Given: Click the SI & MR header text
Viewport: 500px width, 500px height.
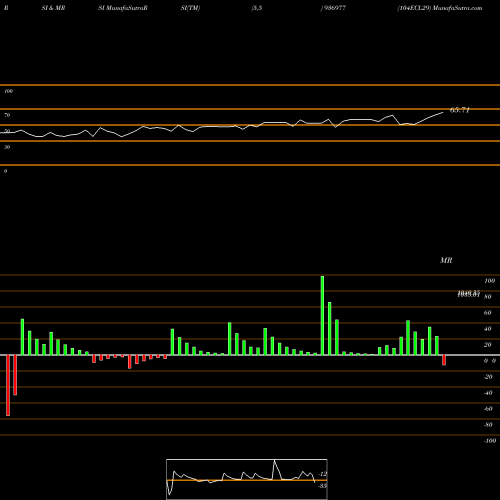Looking at the screenshot, I should (x=53, y=8).
